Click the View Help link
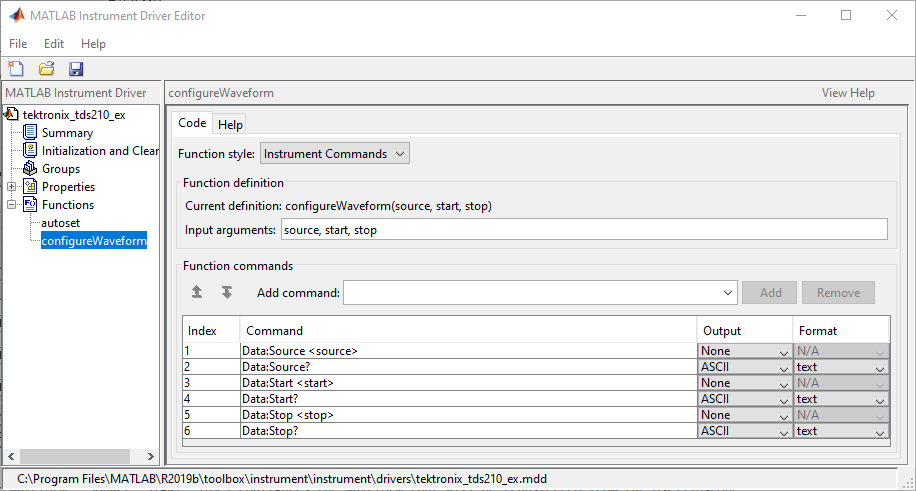This screenshot has height=491, width=916. coord(848,93)
